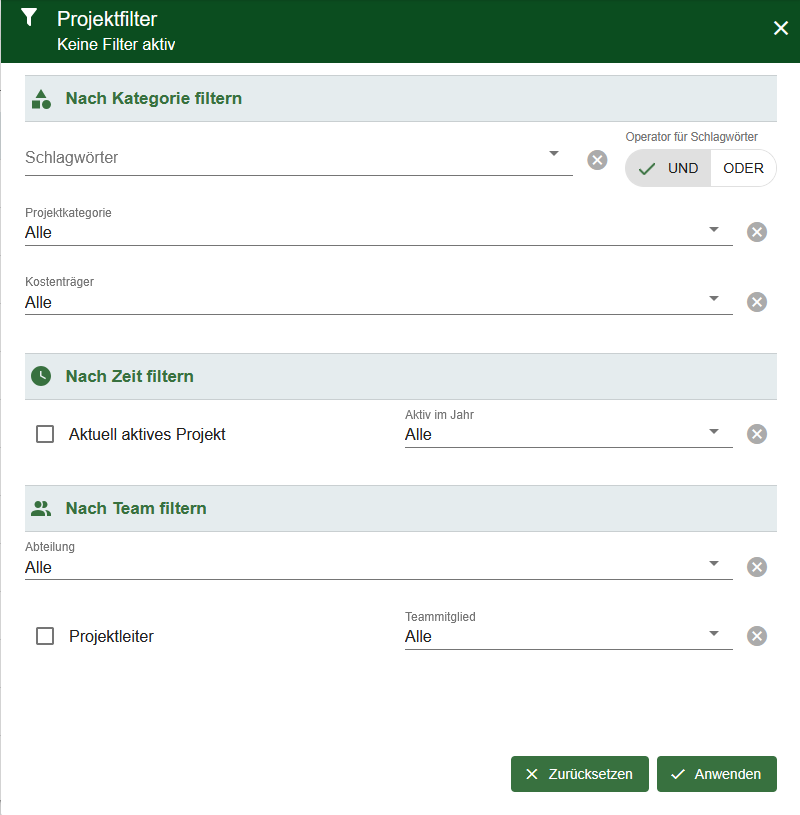Expand the Abteilung dropdown list
Image resolution: width=800 pixels, height=815 pixels.
(x=713, y=565)
